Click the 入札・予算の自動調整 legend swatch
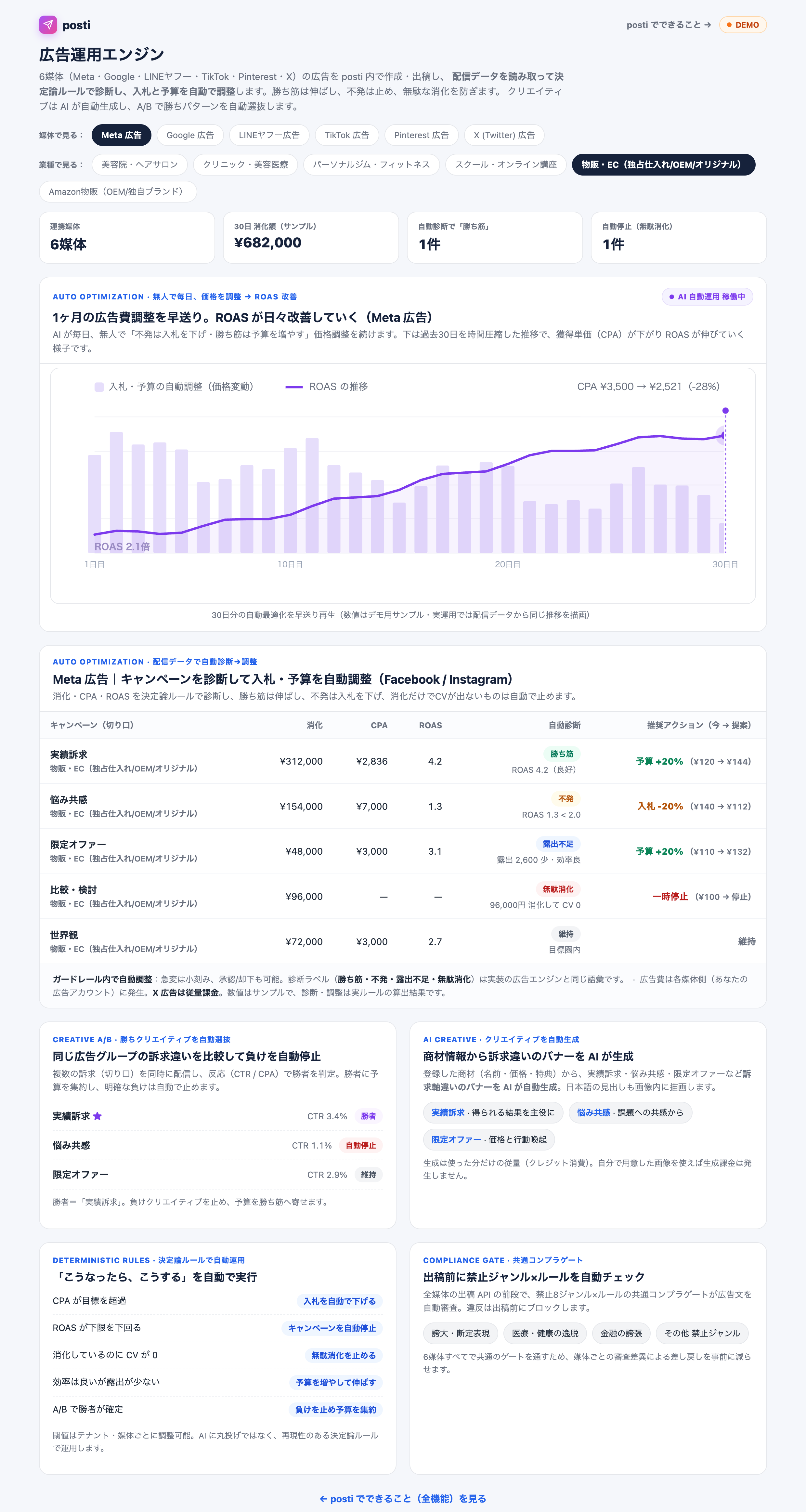The image size is (806, 1512). click(99, 387)
